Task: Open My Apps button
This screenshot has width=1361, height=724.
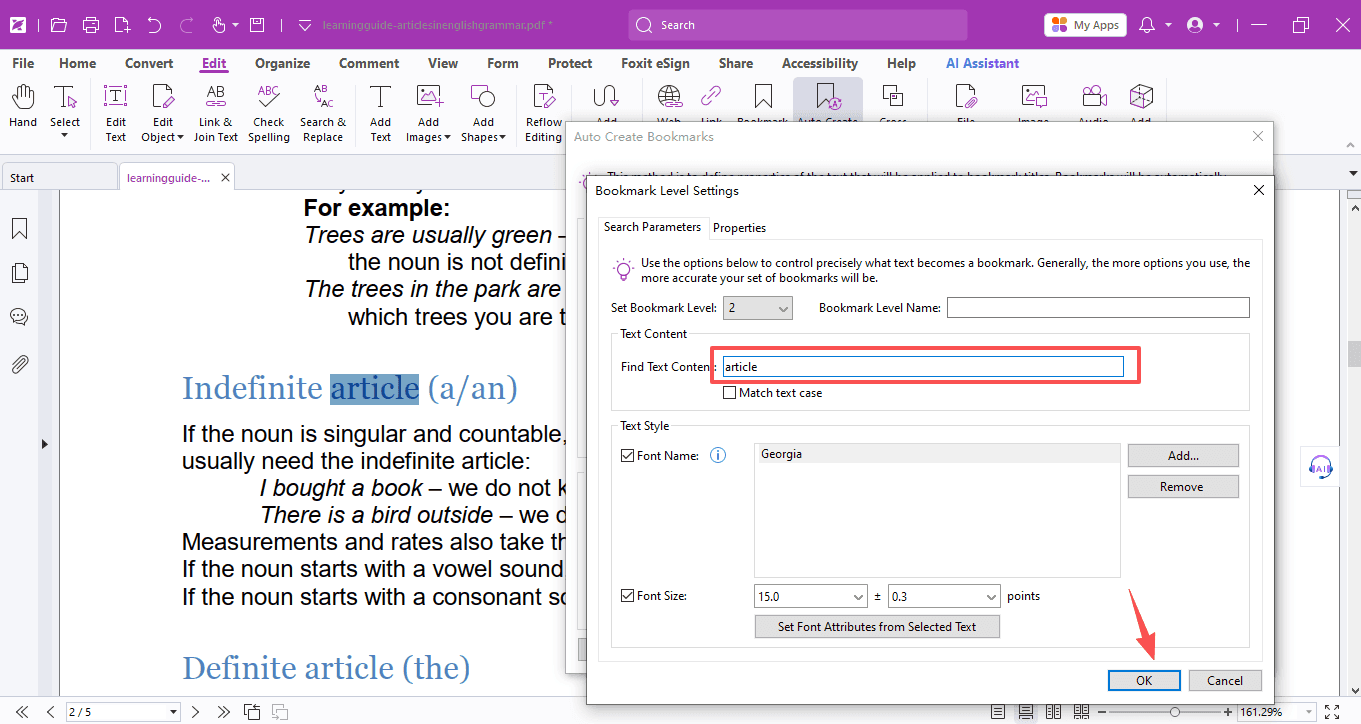Action: pos(1085,25)
